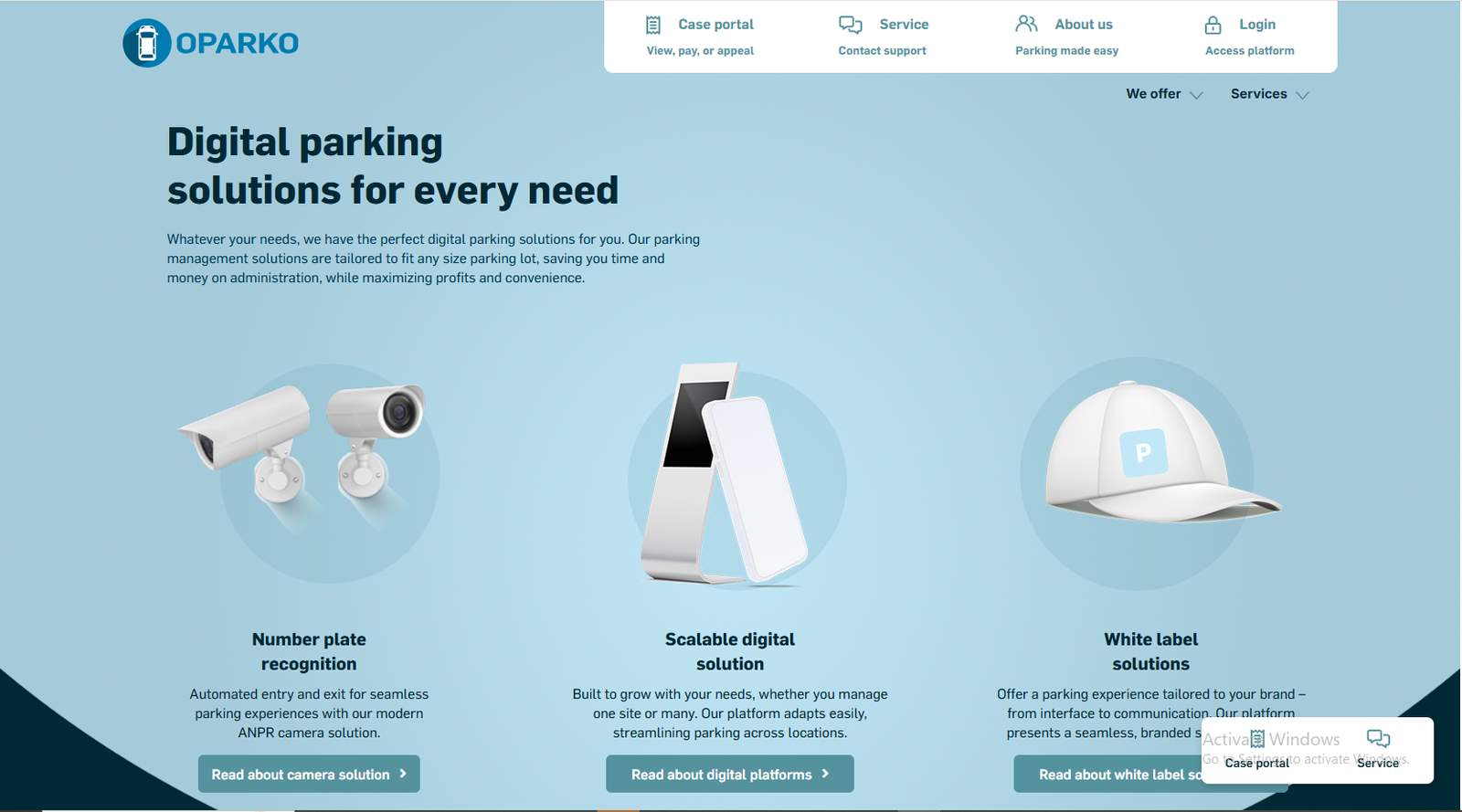Expand the We offer dropdown
Image resolution: width=1462 pixels, height=812 pixels.
pos(1164,94)
